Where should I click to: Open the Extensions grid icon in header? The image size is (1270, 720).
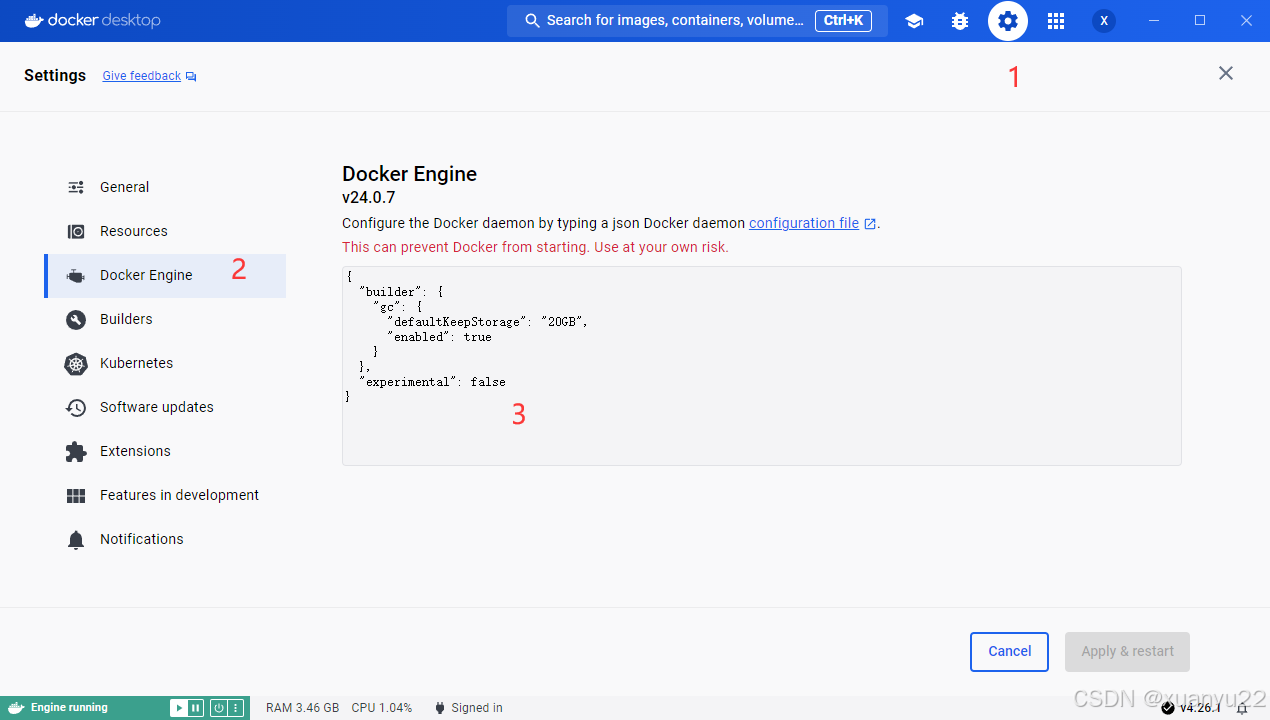coord(1056,21)
